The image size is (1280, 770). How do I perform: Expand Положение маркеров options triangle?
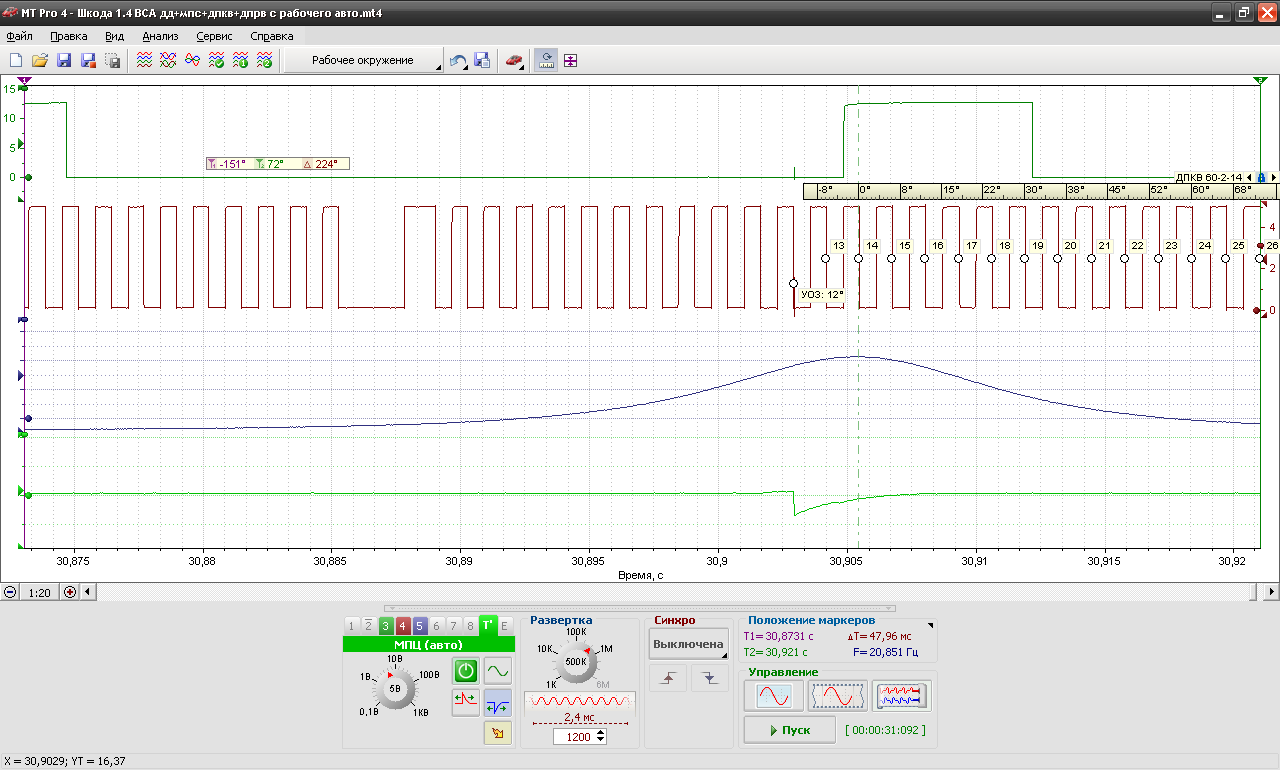tap(931, 625)
